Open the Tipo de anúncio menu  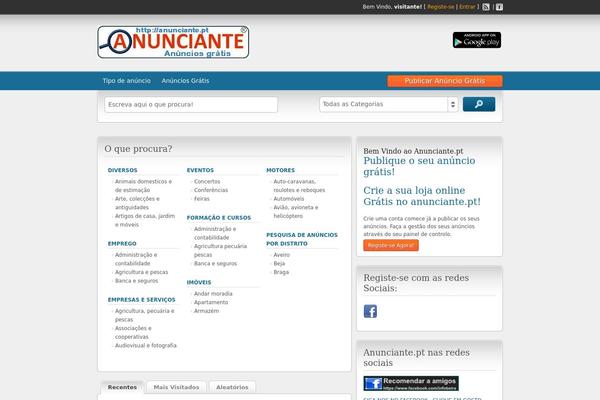[127, 81]
